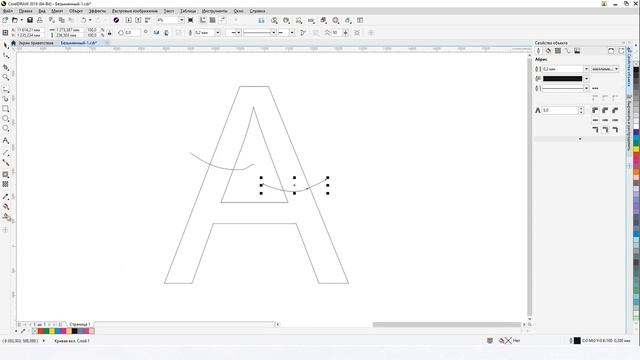The width and height of the screenshot is (640, 360).
Task: Select the Crop tool
Action: (x=6, y=67)
